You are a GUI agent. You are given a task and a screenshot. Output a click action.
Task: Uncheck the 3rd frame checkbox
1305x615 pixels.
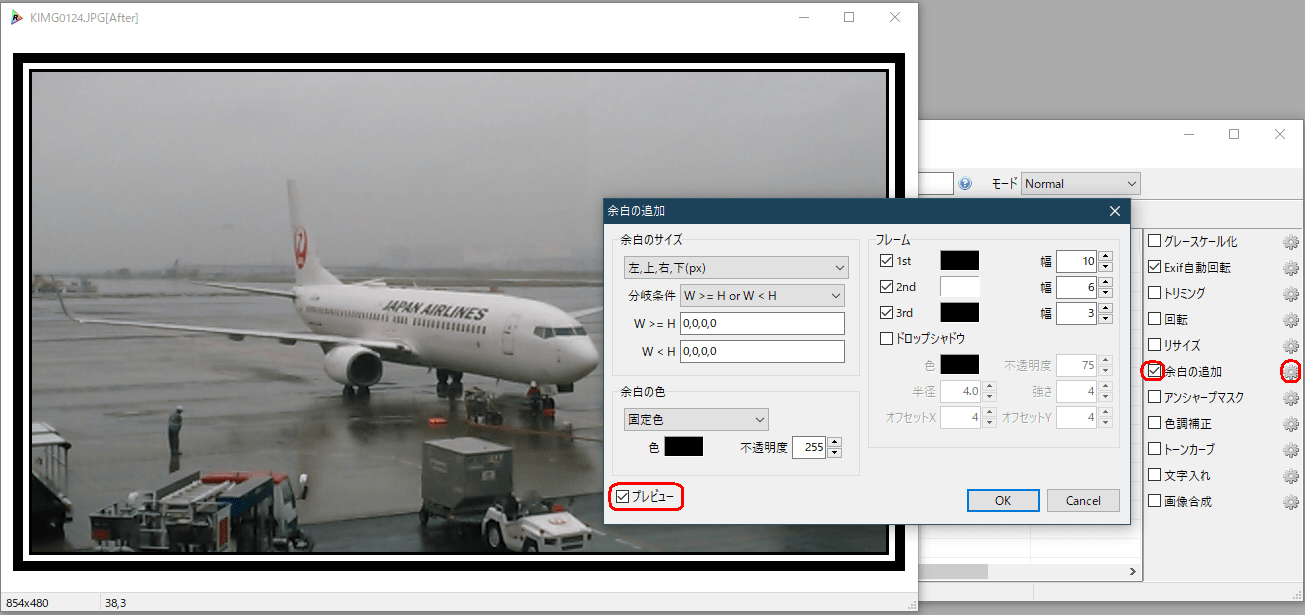pyautogui.click(x=886, y=313)
